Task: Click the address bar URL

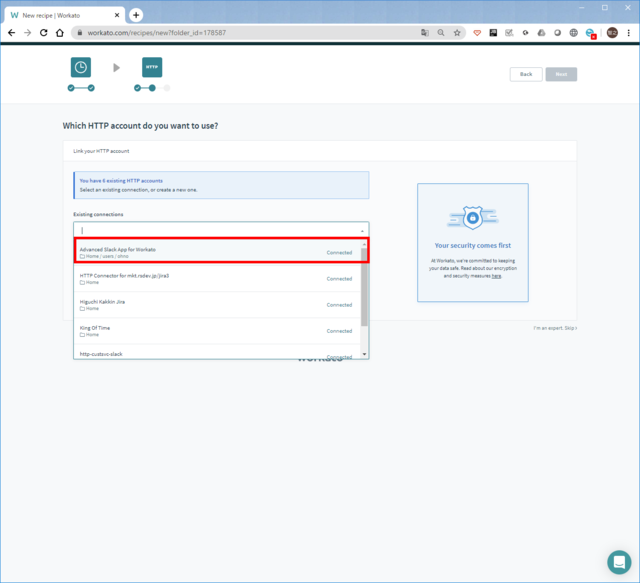Action: [157, 33]
